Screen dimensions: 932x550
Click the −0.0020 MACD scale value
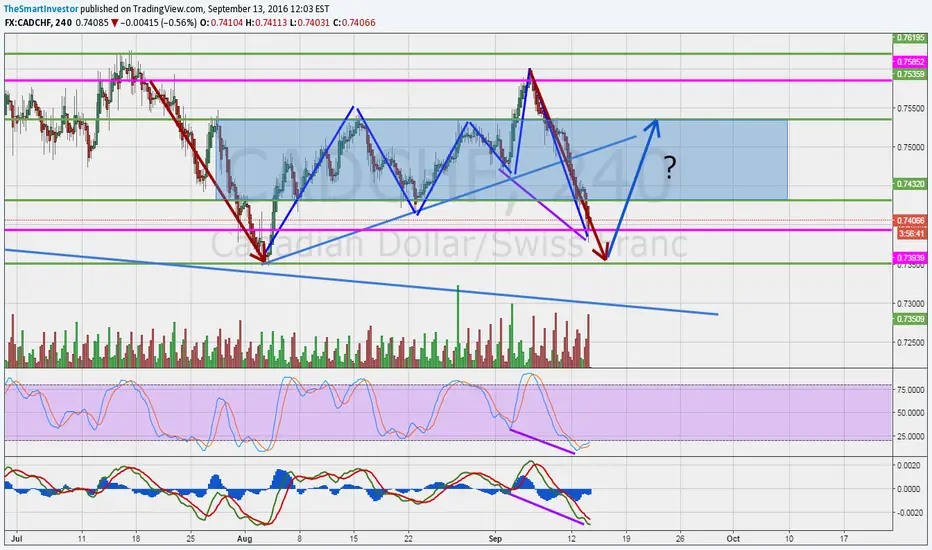click(x=910, y=513)
